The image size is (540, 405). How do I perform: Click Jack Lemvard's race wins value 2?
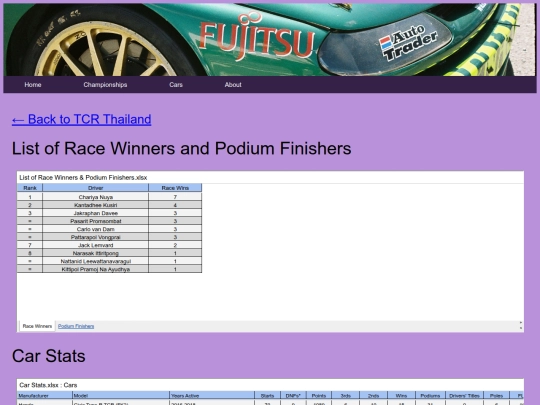175,245
